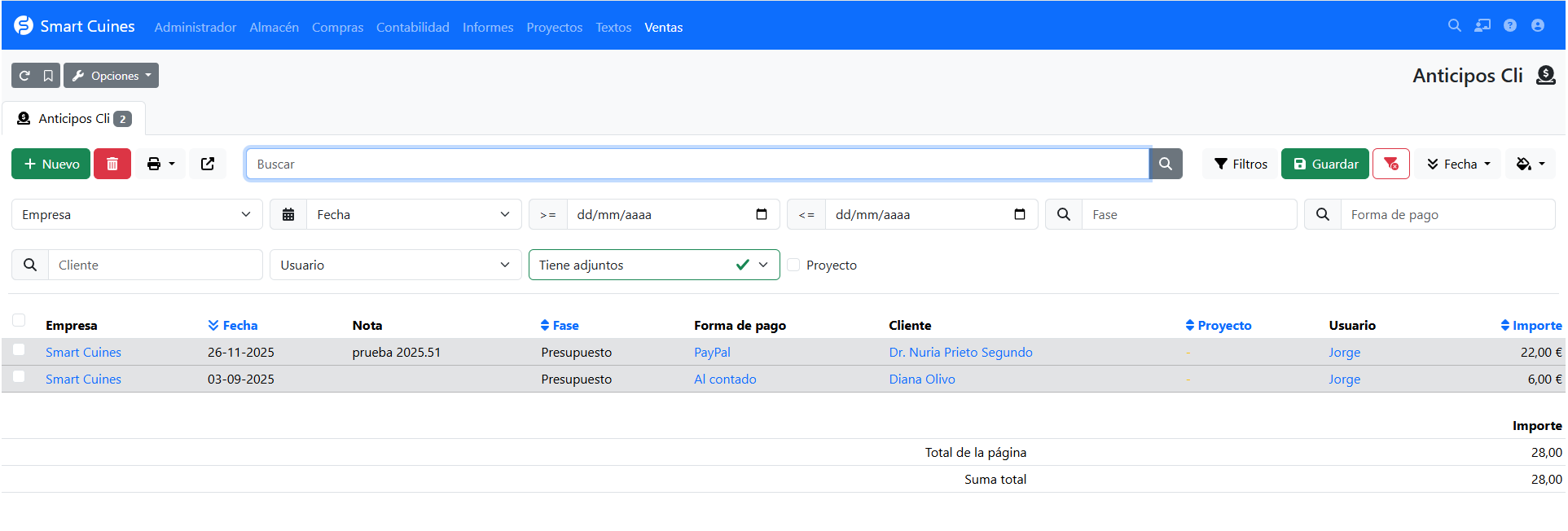The width and height of the screenshot is (1568, 531).
Task: Open the printer icon menu
Action: click(160, 164)
